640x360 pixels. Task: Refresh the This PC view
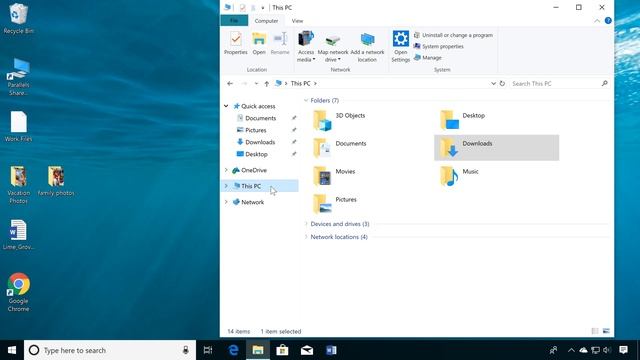(502, 83)
